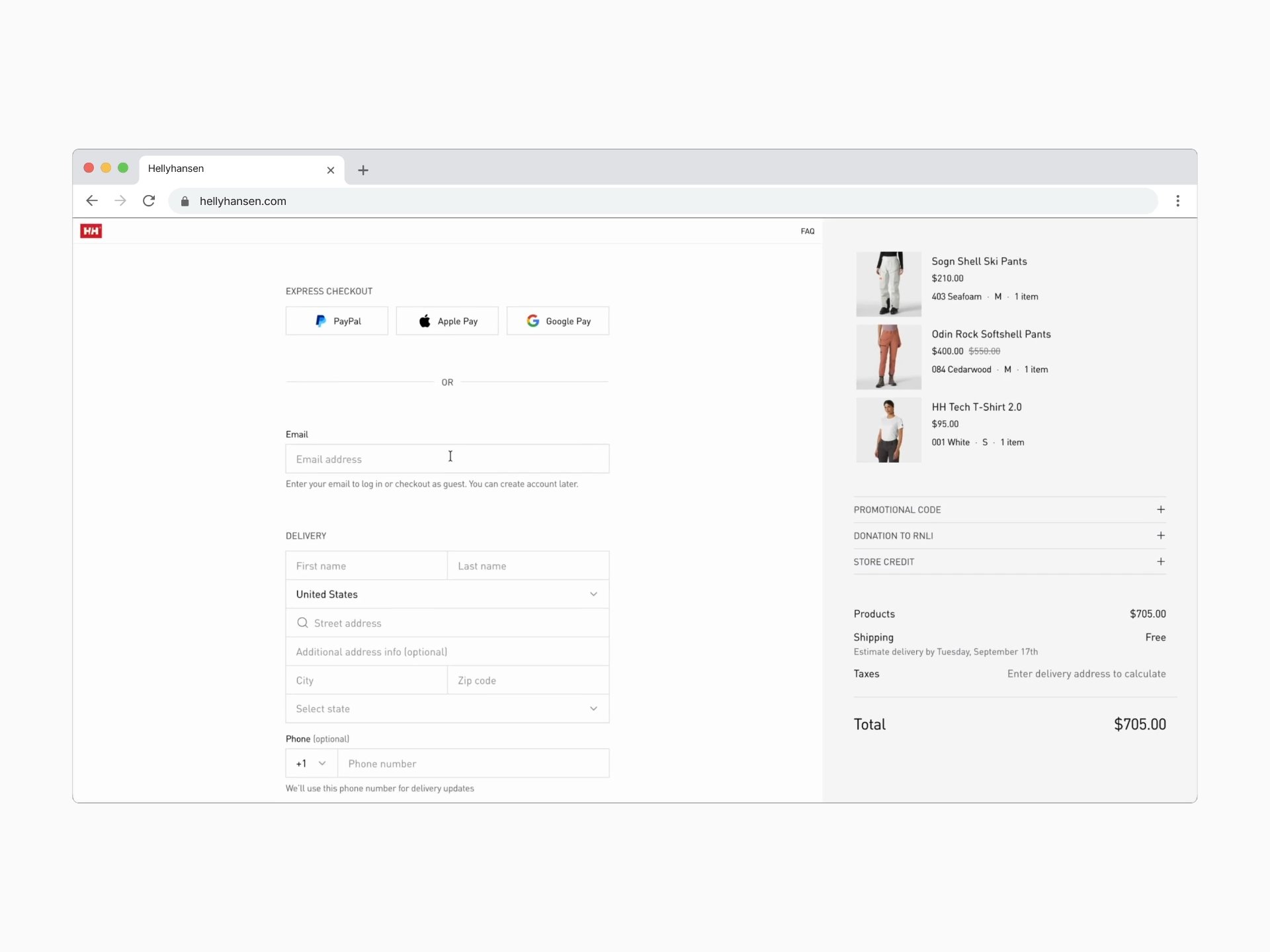Viewport: 1270px width, 952px height.
Task: Open a new tab with plus icon
Action: [x=362, y=170]
